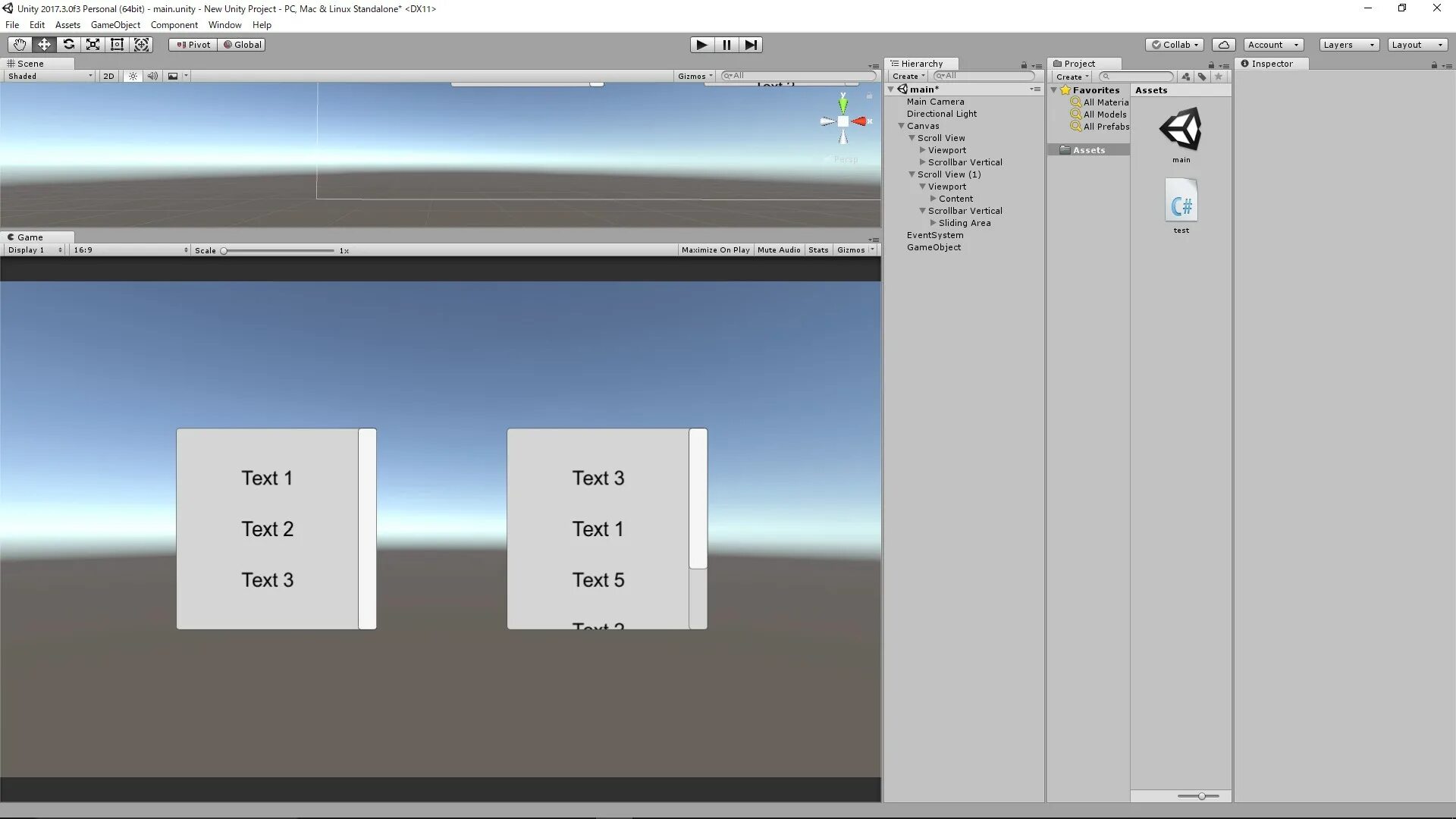Toggle Maximize On Play
The image size is (1456, 819).
tap(715, 249)
